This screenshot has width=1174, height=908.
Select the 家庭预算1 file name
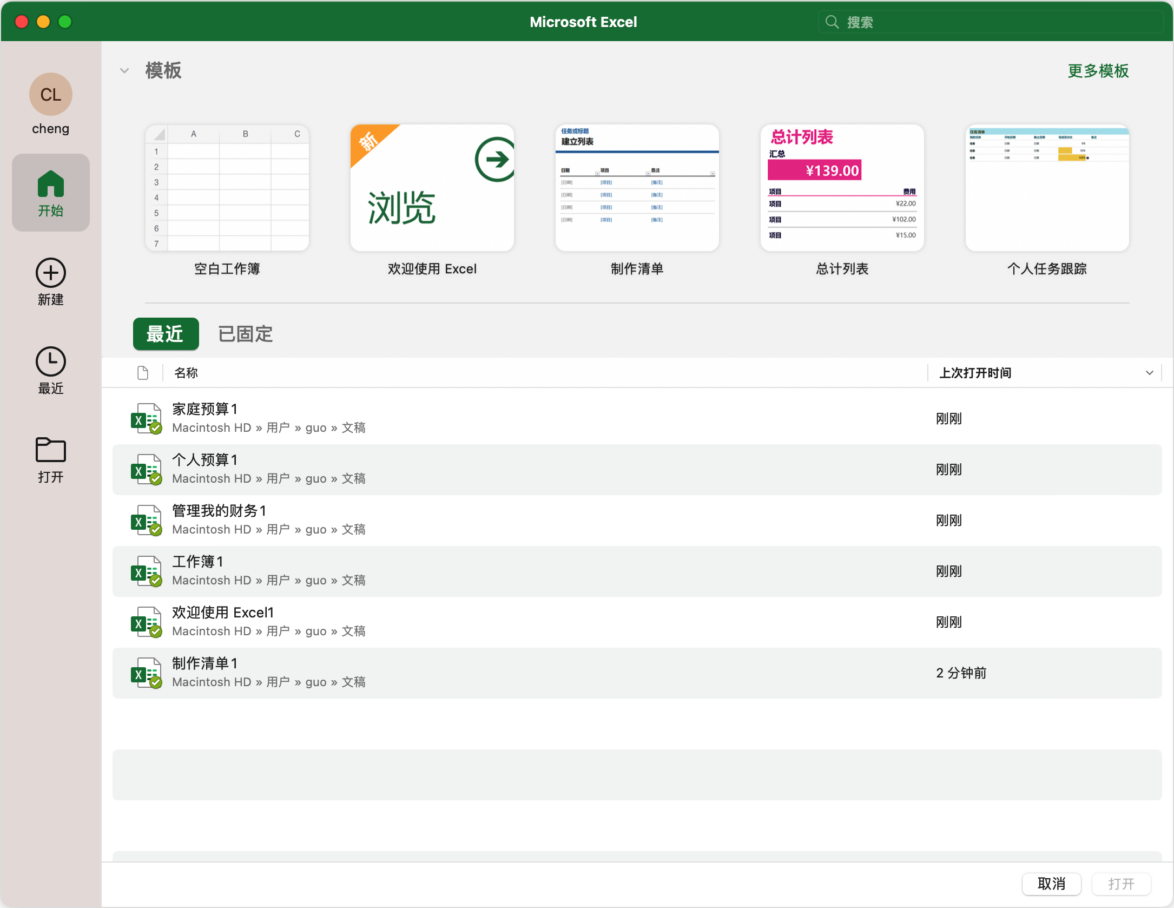[205, 409]
